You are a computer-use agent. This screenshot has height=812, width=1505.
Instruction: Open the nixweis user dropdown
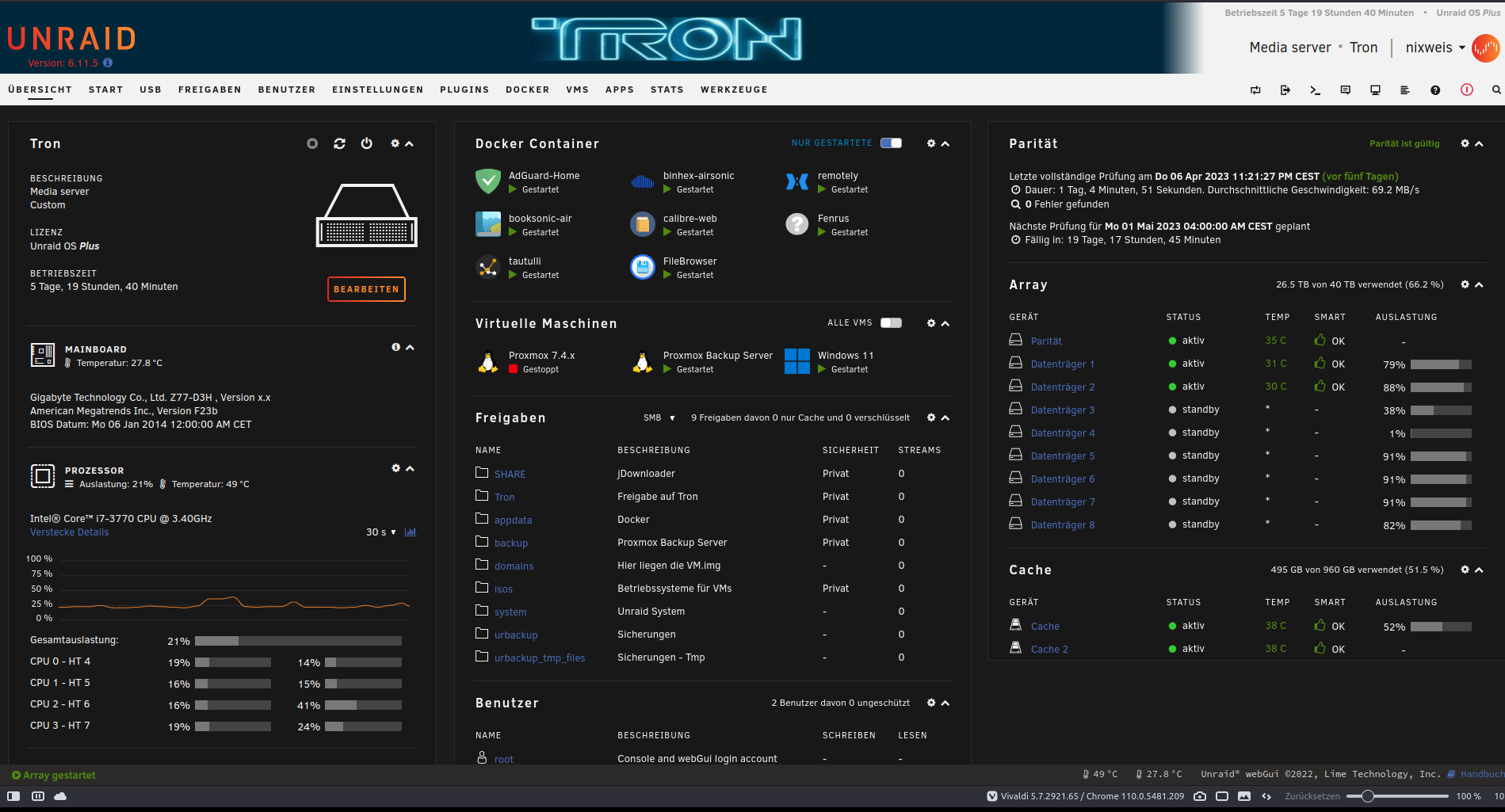pos(1435,48)
